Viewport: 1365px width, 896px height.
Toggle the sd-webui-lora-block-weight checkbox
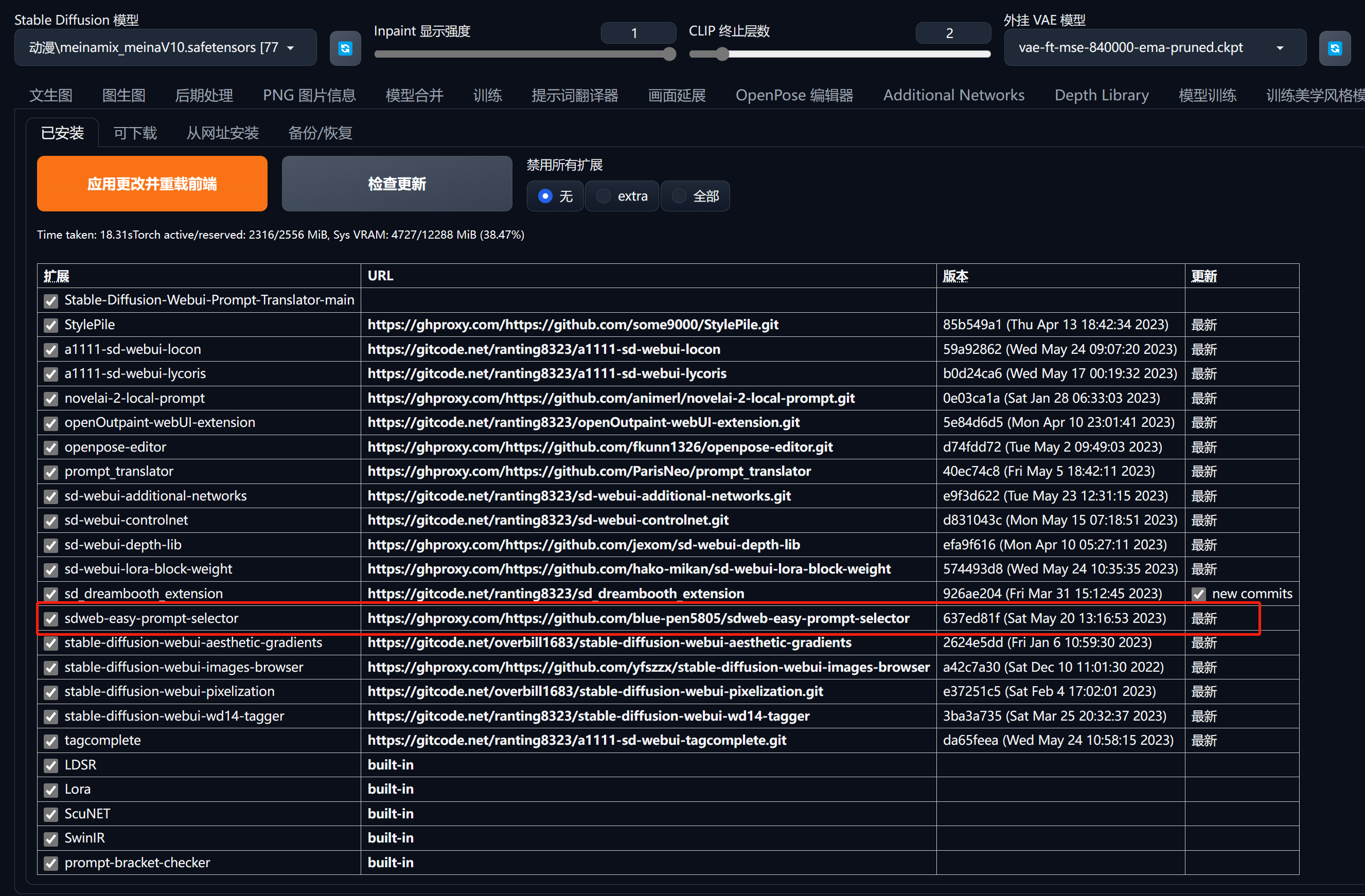(x=51, y=570)
